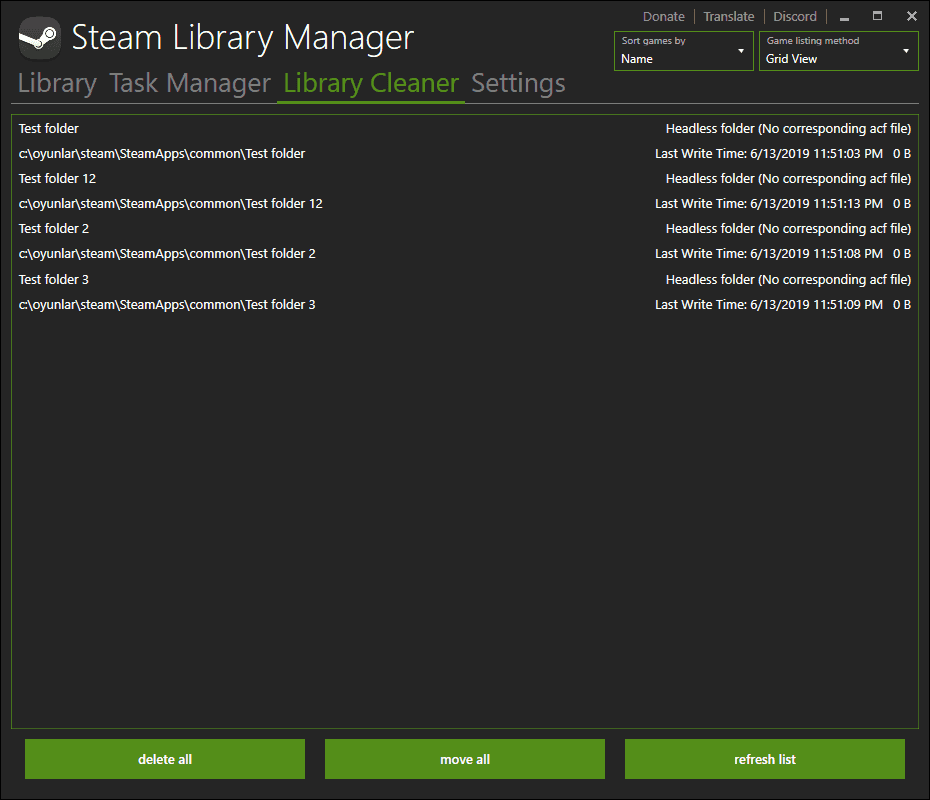Click the Donate link
Image resolution: width=930 pixels, height=800 pixels.
pos(664,17)
